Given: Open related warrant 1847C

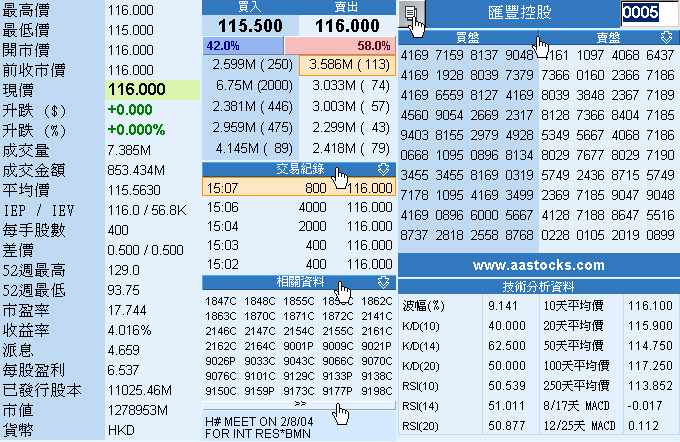Looking at the screenshot, I should point(221,301).
